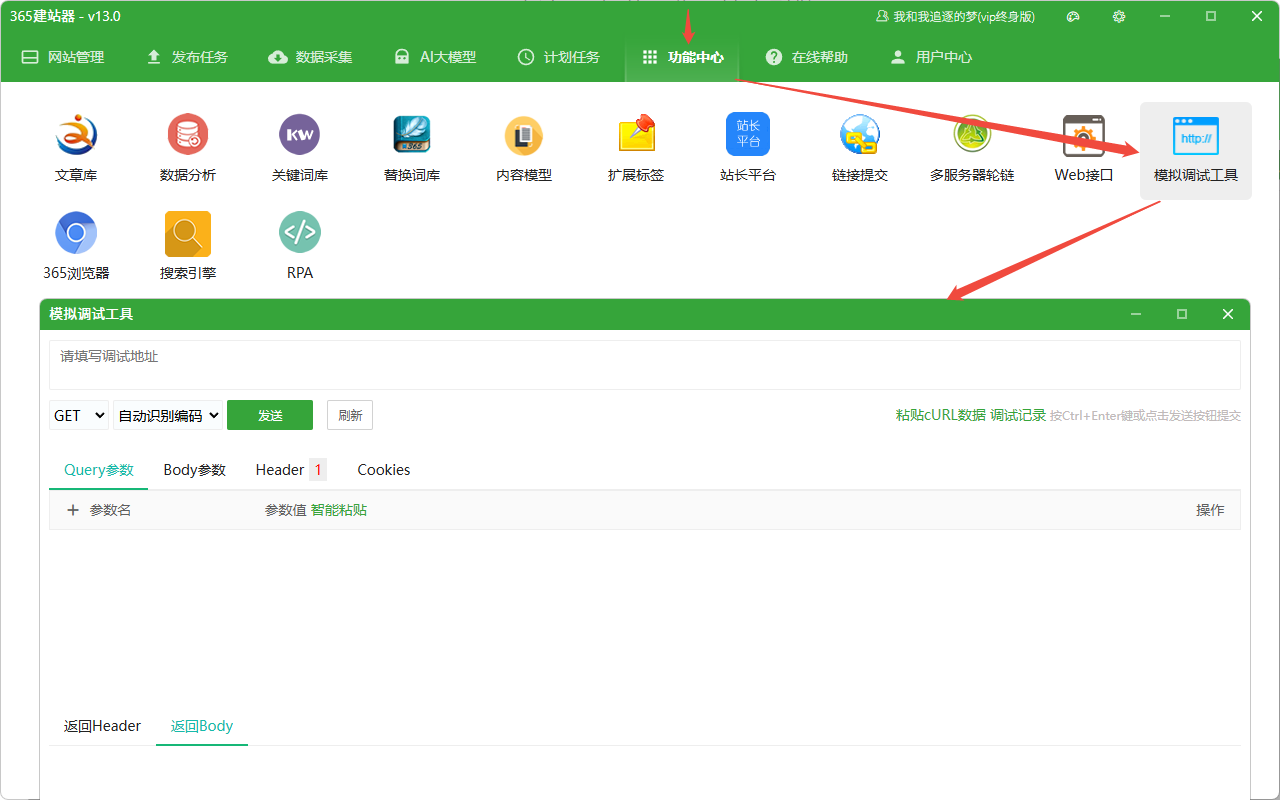This screenshot has height=800, width=1280.
Task: Open the AI大模型 menu
Action: point(435,57)
